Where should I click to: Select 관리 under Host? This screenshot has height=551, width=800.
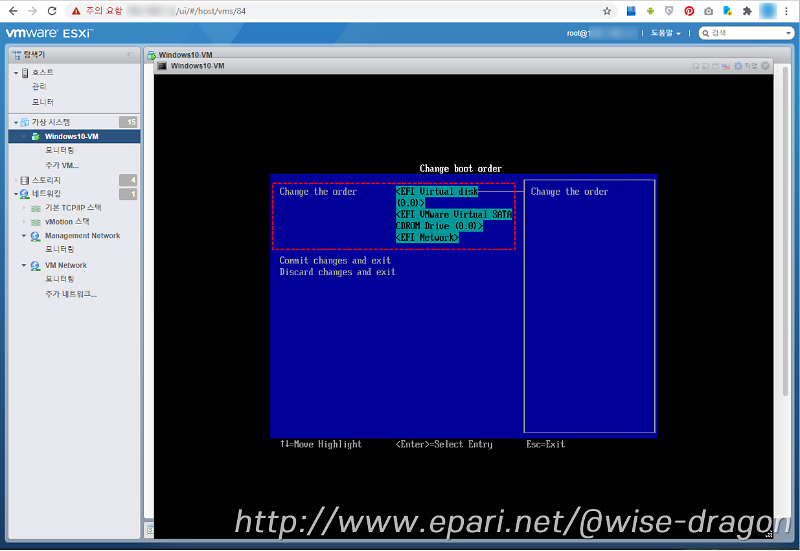click(39, 87)
